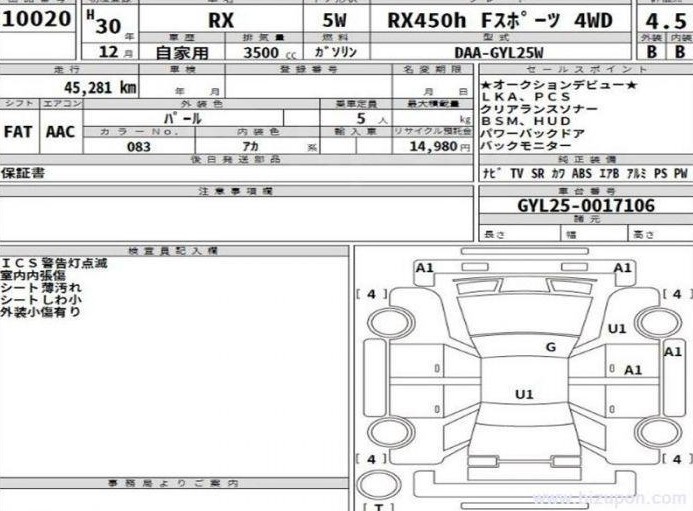Select the U1 mark on the roof diagram
The image size is (693, 511).
[524, 394]
